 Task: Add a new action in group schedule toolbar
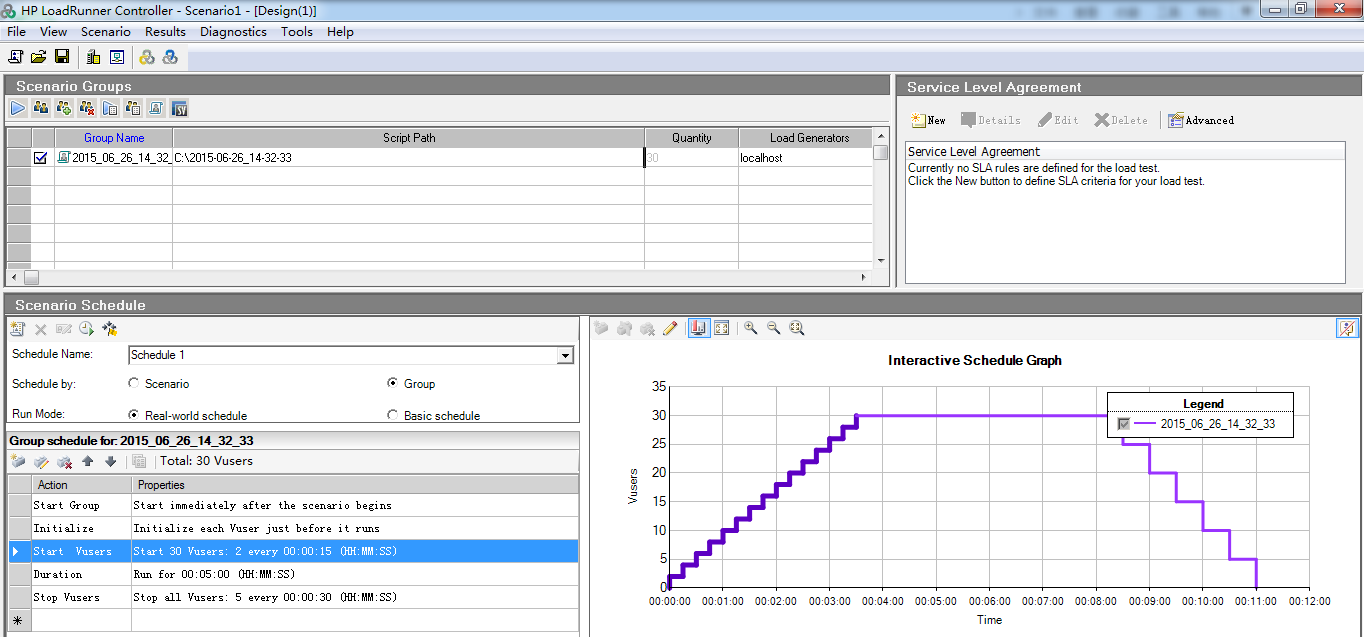click(18, 461)
